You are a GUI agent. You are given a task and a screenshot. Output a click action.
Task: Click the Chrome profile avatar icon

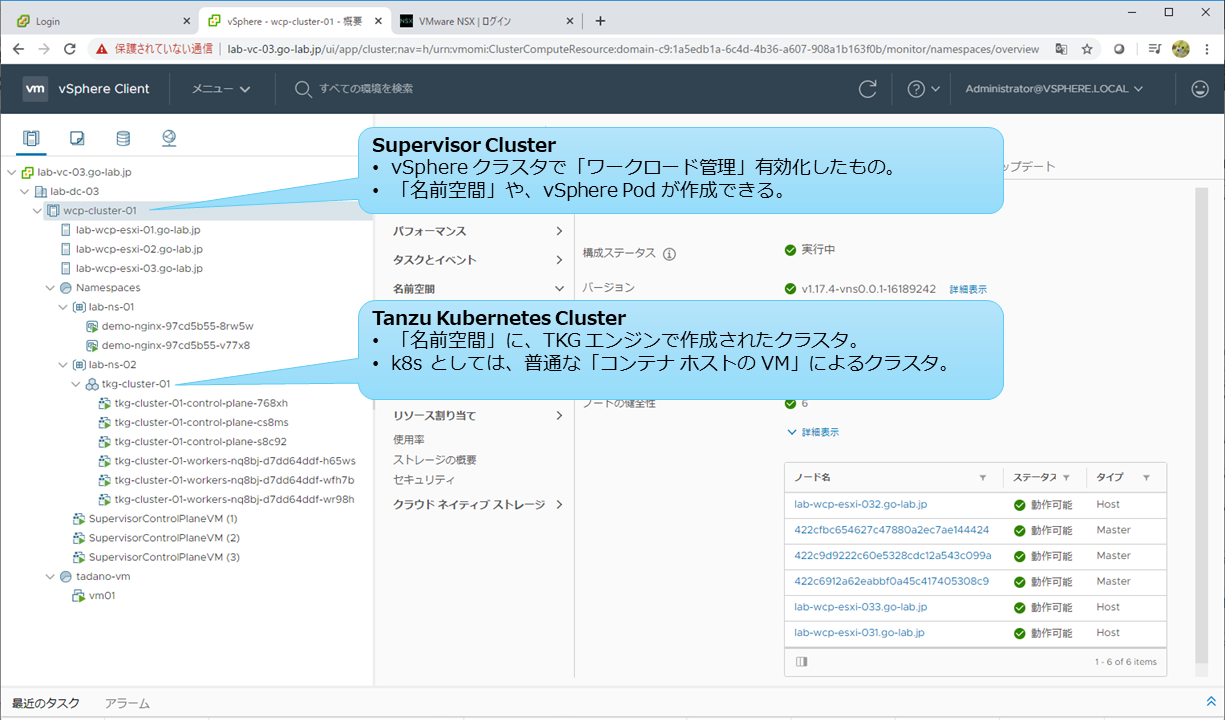point(1181,48)
